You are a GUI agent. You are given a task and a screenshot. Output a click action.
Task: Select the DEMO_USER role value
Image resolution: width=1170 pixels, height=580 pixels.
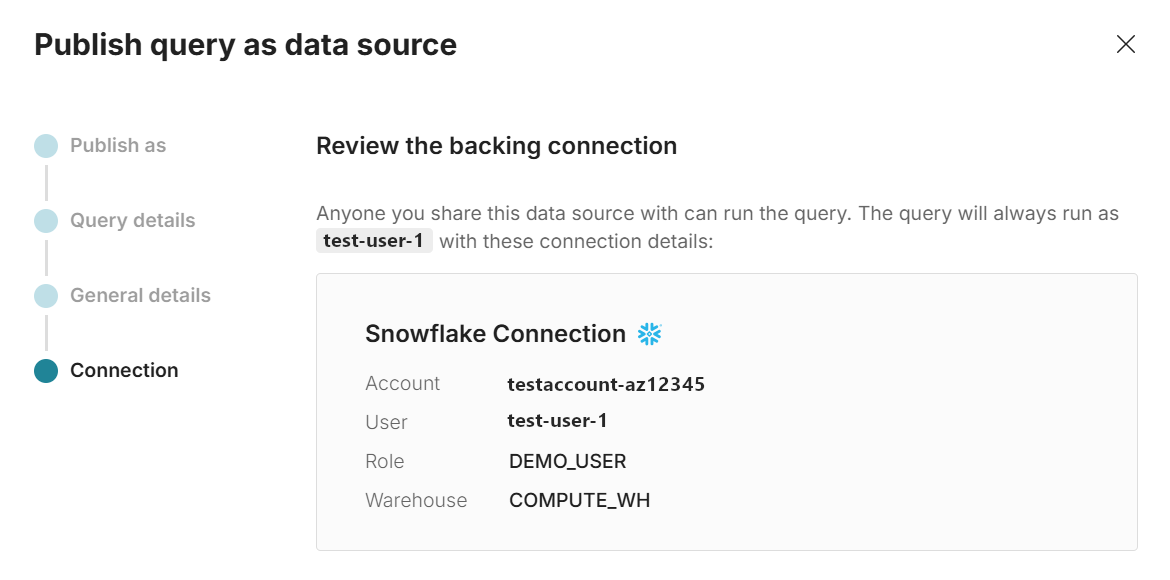(x=567, y=461)
